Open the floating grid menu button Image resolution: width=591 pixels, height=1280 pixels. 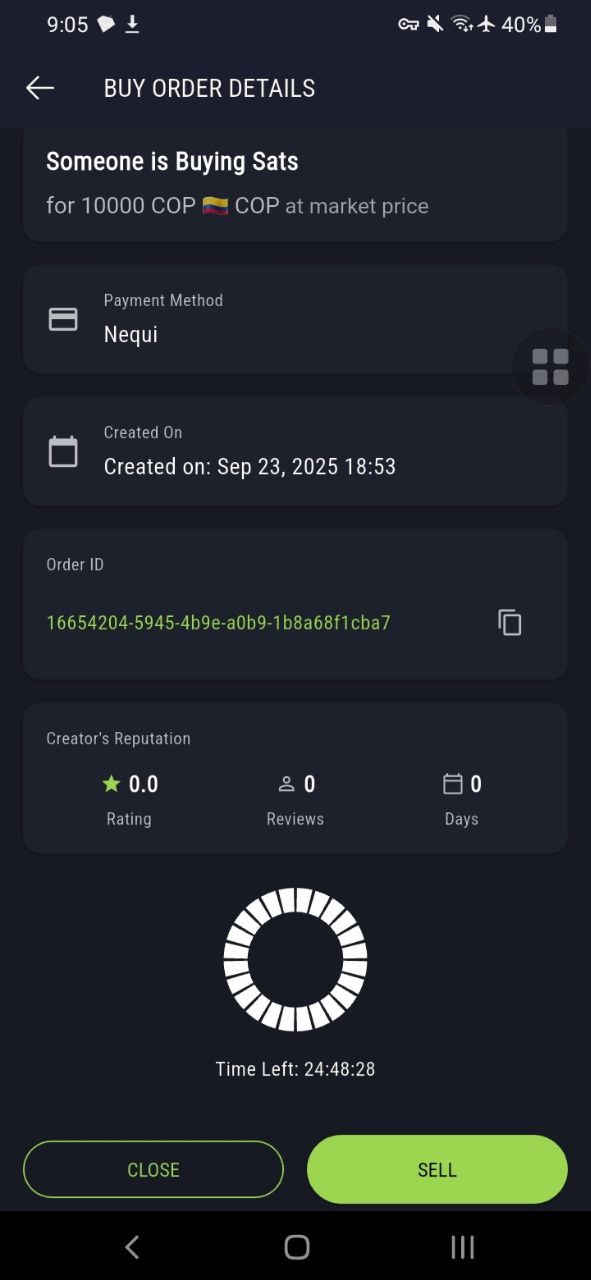[550, 367]
